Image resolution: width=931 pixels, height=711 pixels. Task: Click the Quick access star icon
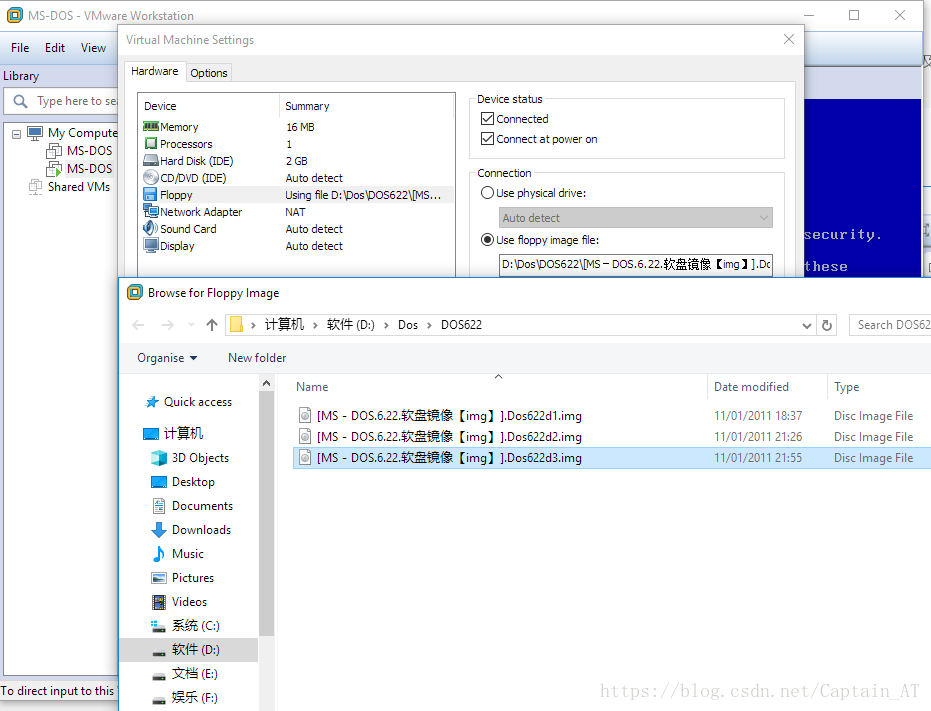[152, 402]
